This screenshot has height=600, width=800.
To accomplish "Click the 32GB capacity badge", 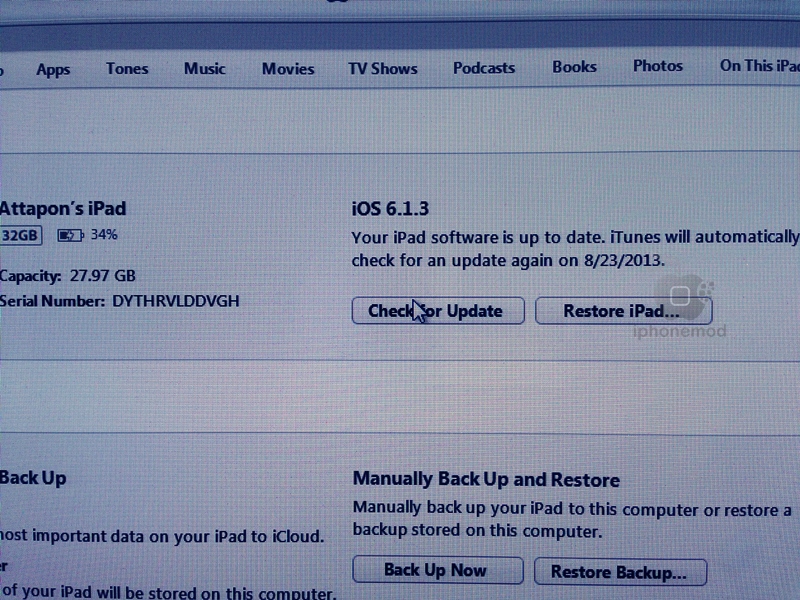I will tap(20, 235).
